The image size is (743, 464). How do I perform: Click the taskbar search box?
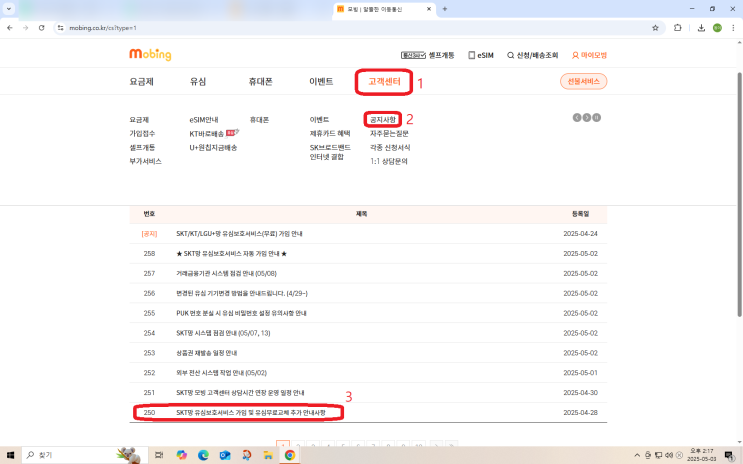coord(85,455)
